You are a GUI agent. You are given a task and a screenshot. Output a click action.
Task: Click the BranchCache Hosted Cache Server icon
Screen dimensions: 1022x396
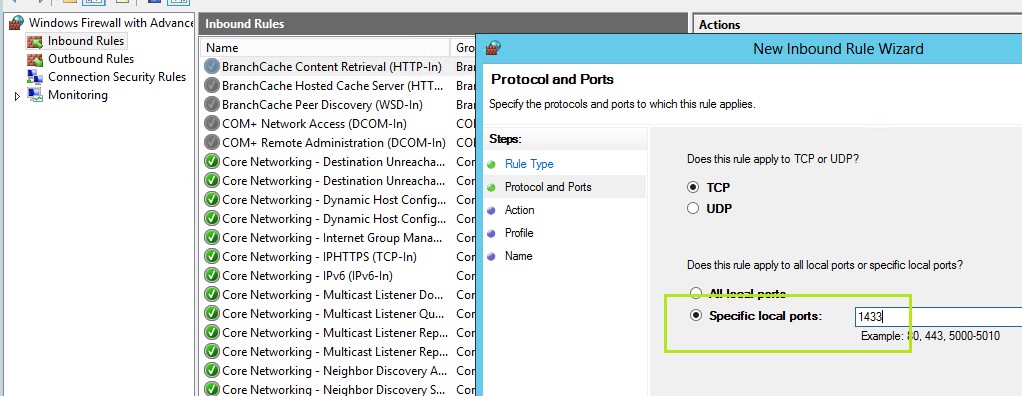click(x=212, y=85)
